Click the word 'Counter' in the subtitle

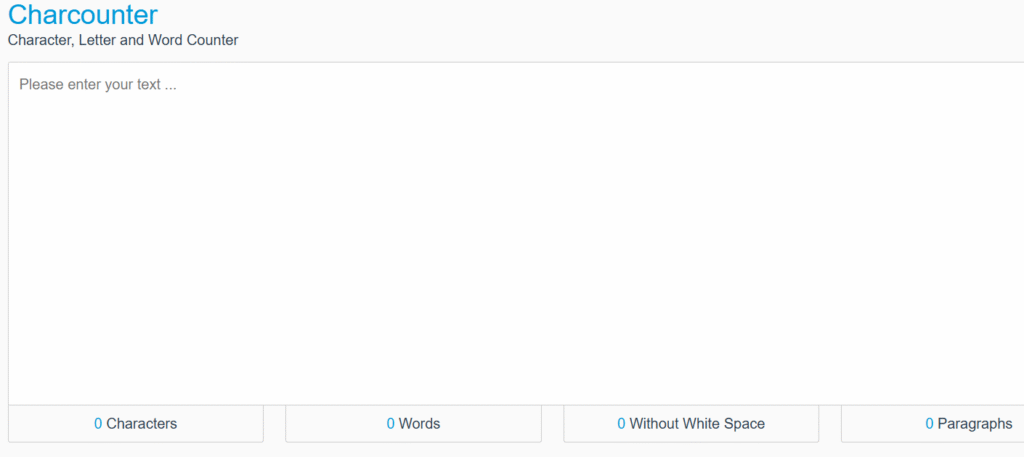(x=212, y=41)
